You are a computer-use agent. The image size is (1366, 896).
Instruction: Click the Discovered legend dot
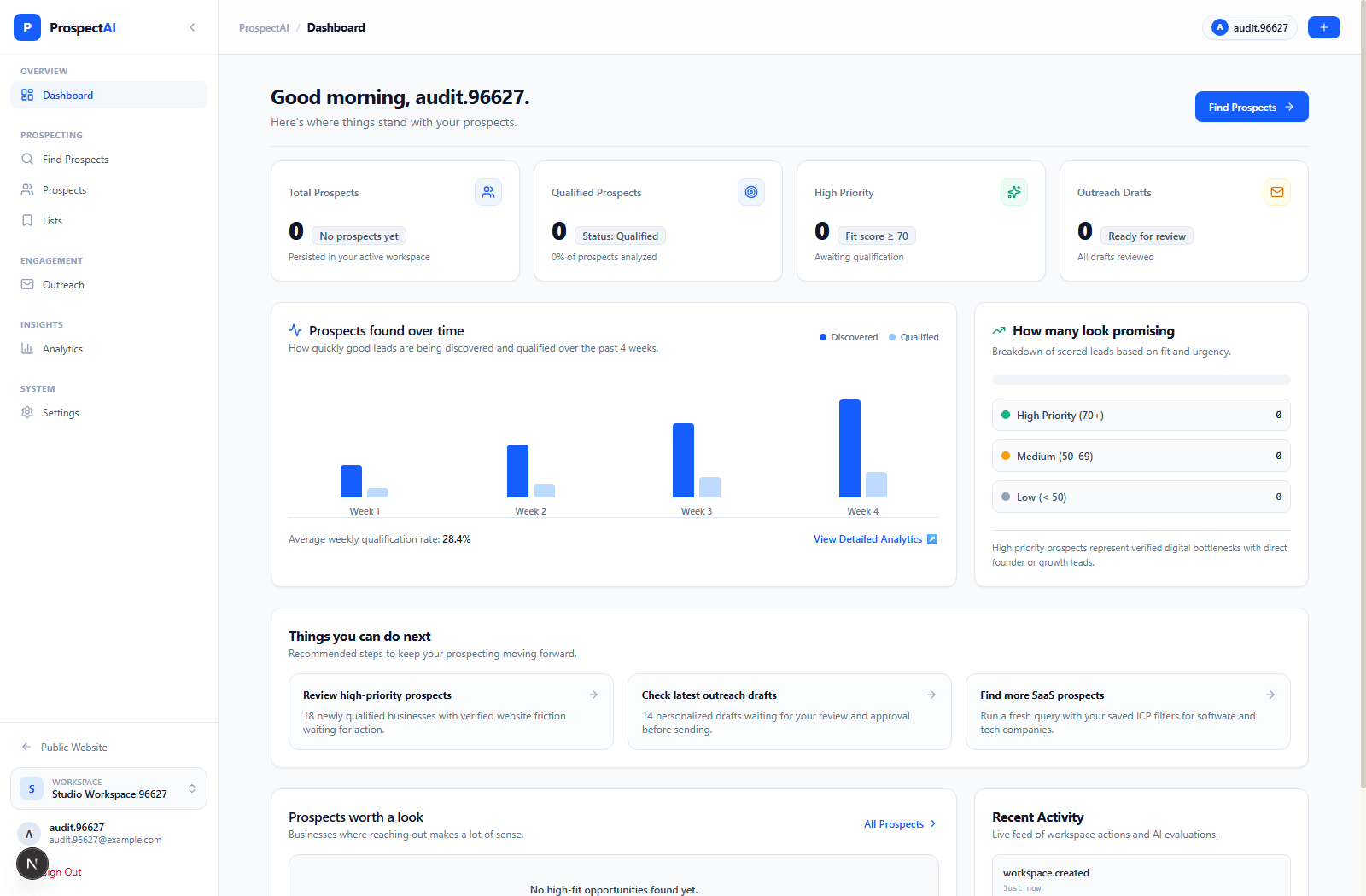pyautogui.click(x=823, y=337)
